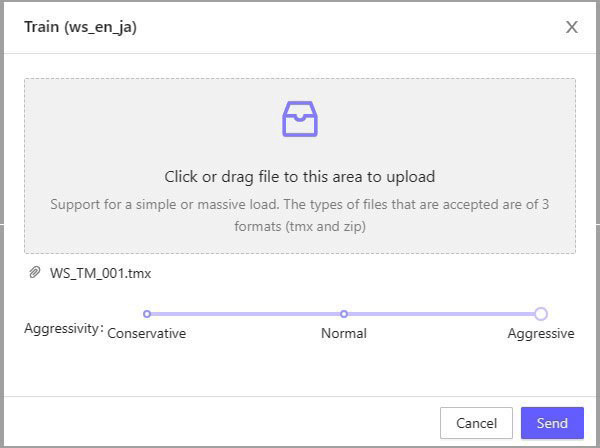Click the Aggressive mark label

(x=541, y=334)
